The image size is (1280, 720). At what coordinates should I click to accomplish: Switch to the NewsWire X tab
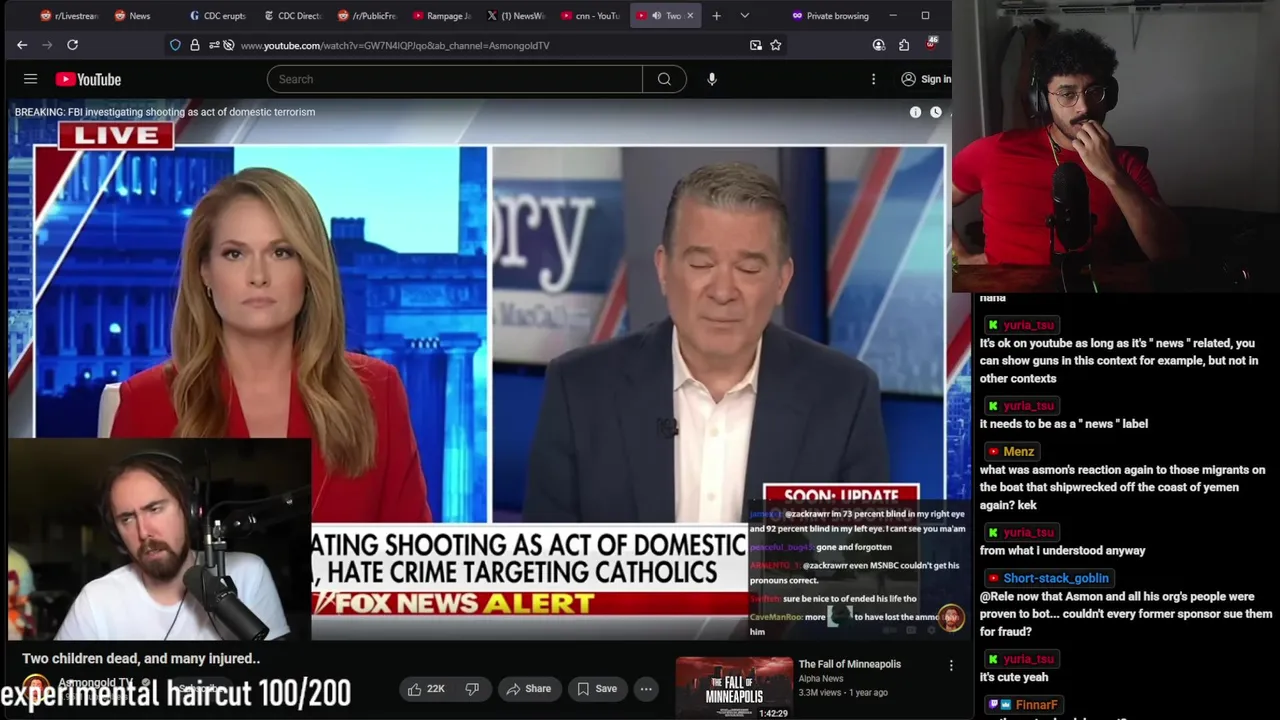coord(516,16)
